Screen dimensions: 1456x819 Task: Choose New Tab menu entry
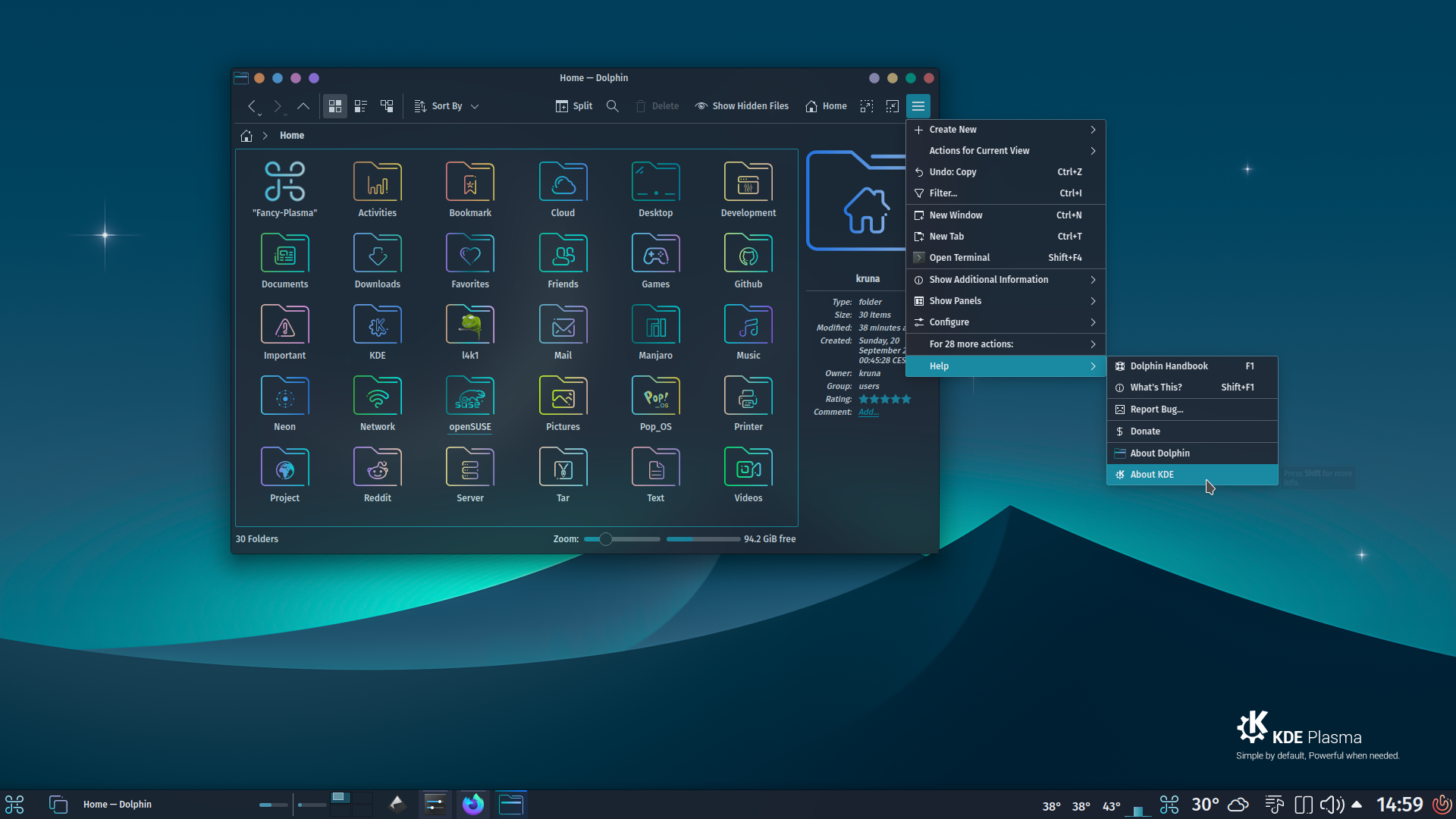[1006, 237]
